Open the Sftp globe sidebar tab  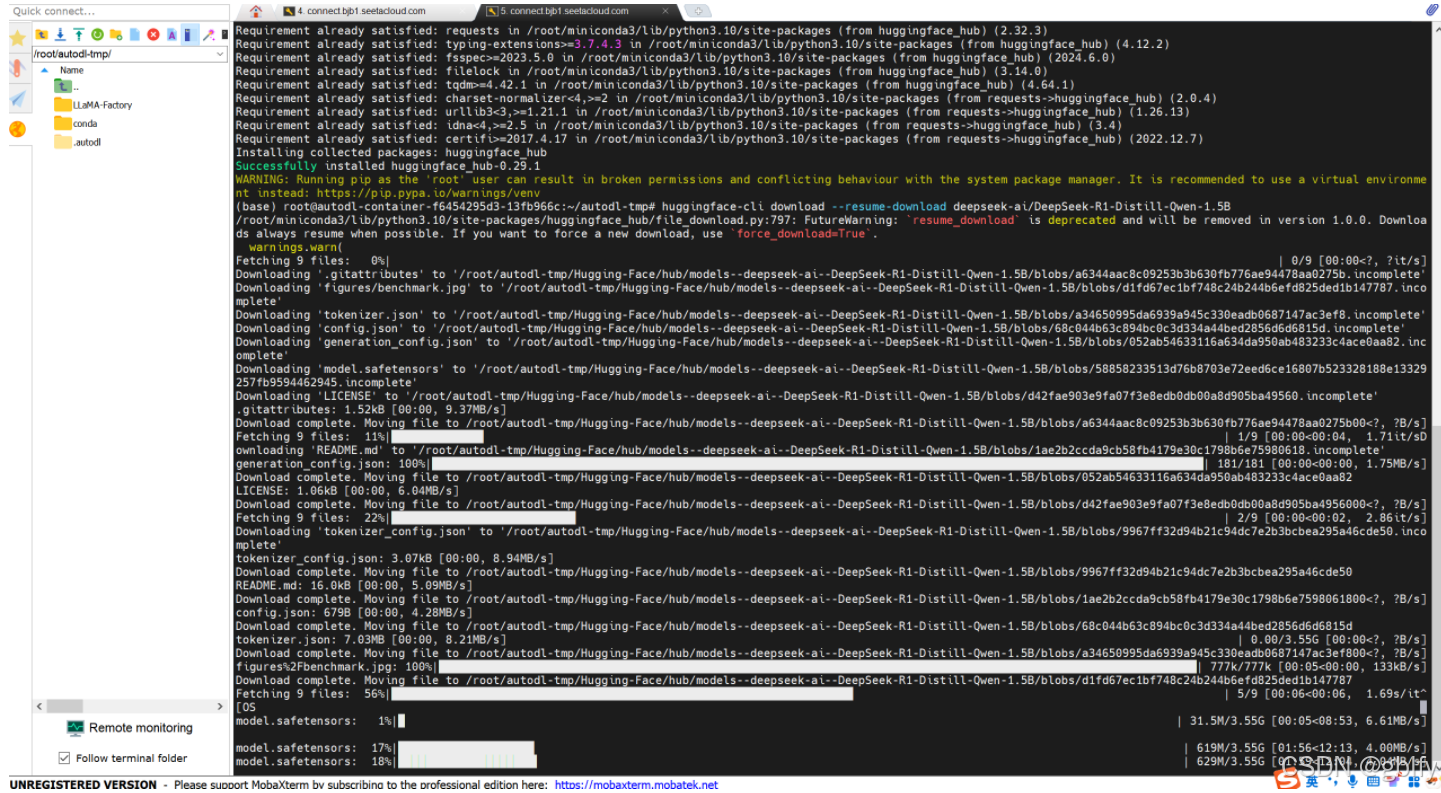click(17, 129)
